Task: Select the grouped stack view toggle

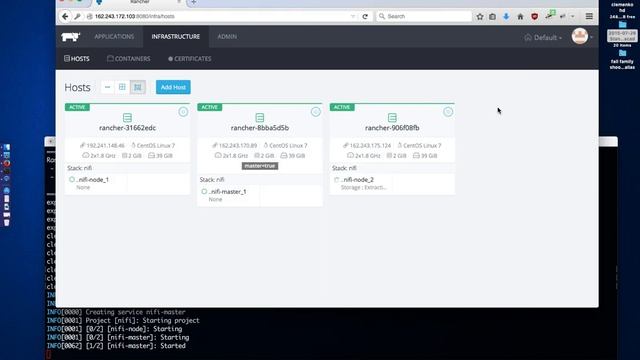Action: [x=138, y=87]
